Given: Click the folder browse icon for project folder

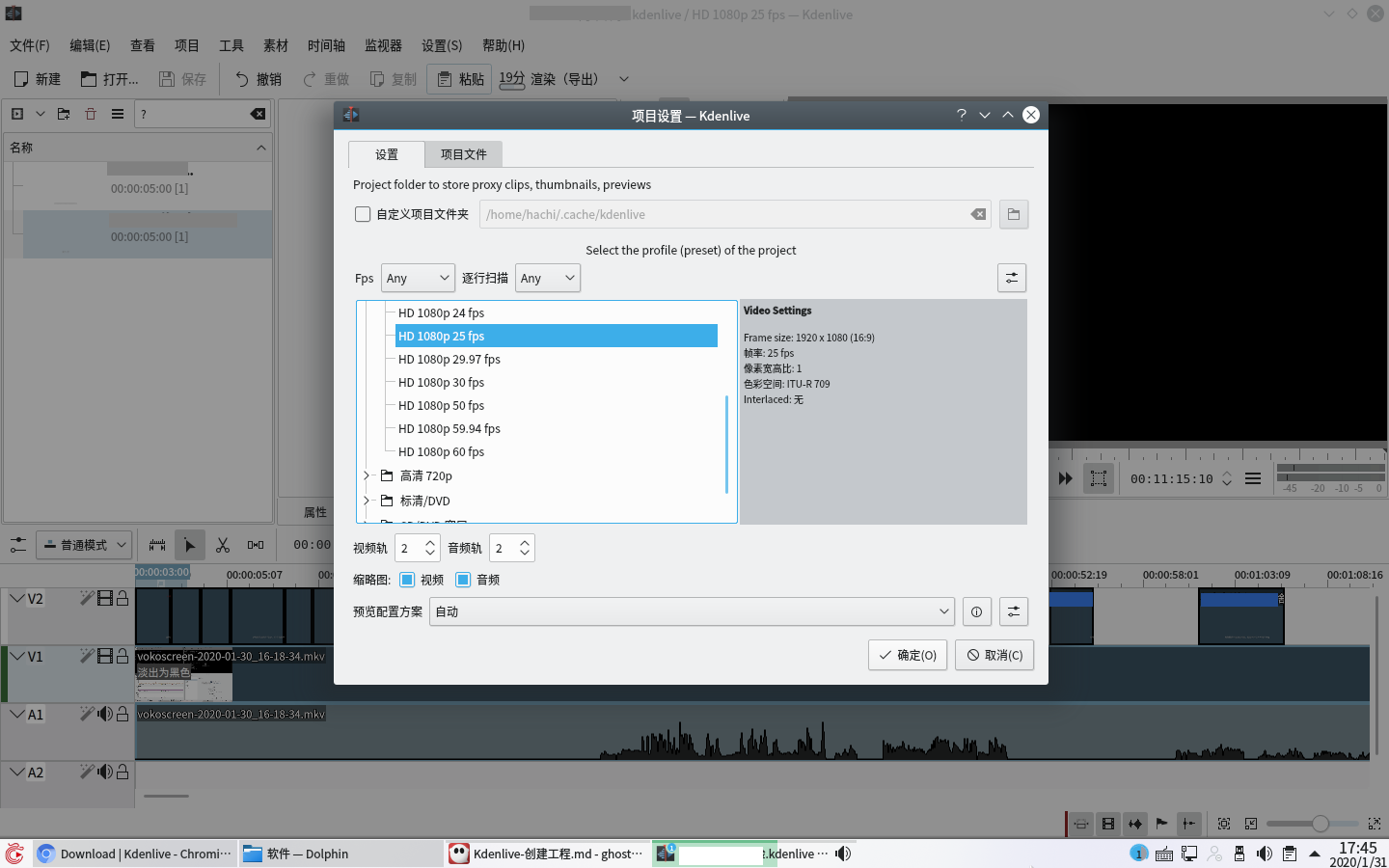Looking at the screenshot, I should [x=1013, y=214].
